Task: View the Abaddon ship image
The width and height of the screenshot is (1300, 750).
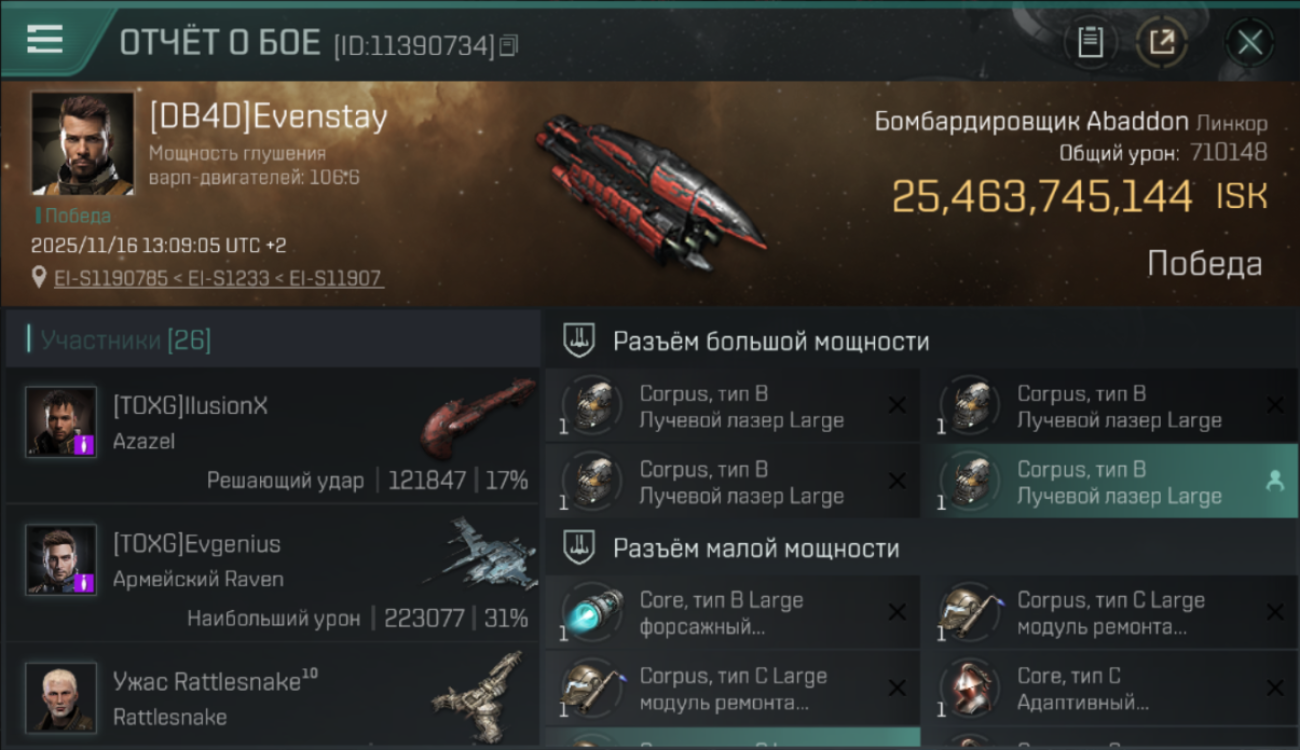Action: [x=650, y=192]
